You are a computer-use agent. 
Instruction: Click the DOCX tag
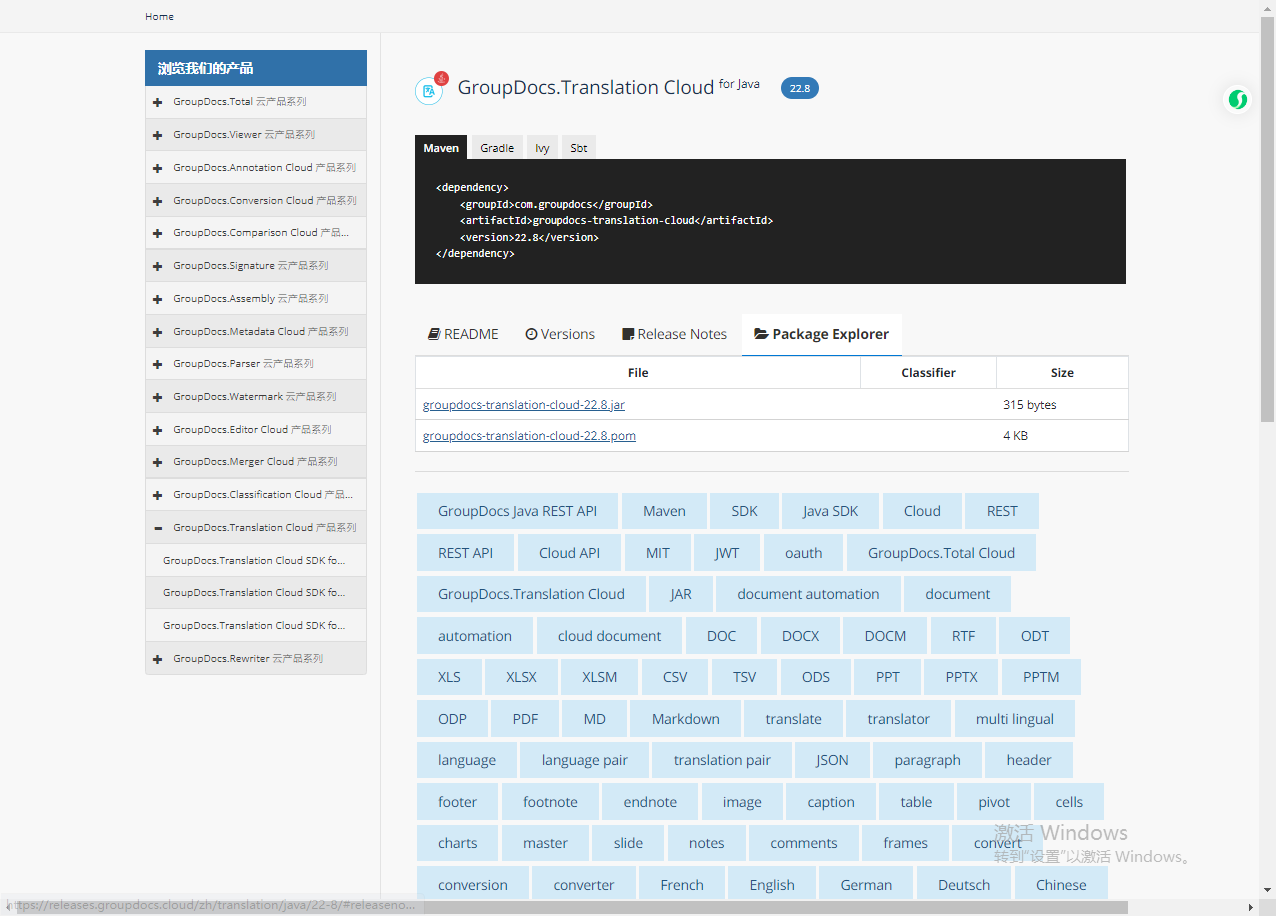point(800,636)
